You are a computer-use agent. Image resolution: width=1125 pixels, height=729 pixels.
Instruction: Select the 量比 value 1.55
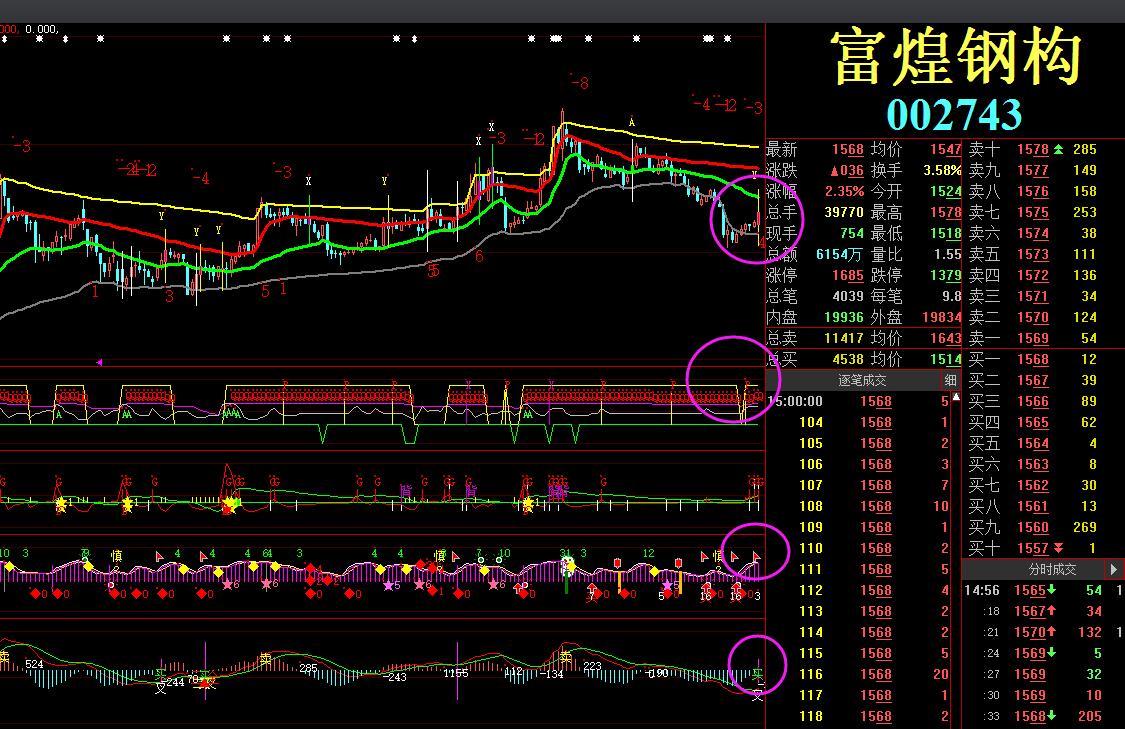click(948, 254)
